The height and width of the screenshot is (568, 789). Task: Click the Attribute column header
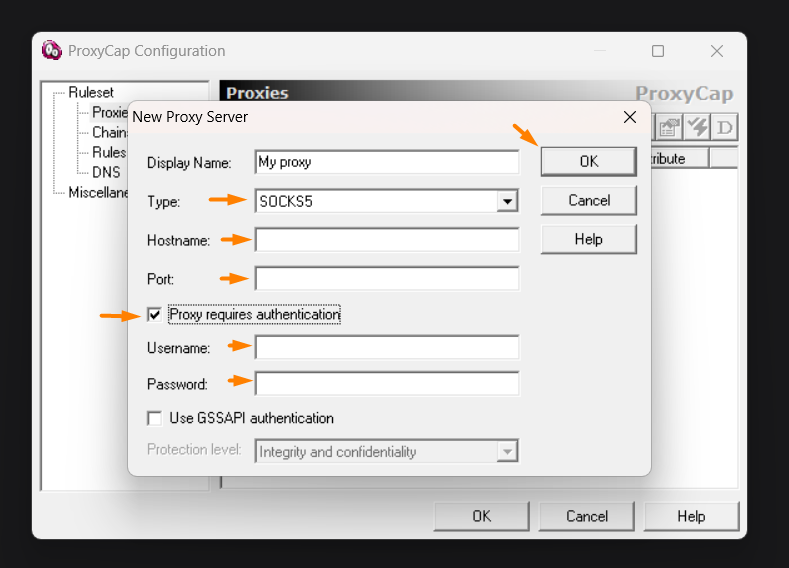click(679, 158)
